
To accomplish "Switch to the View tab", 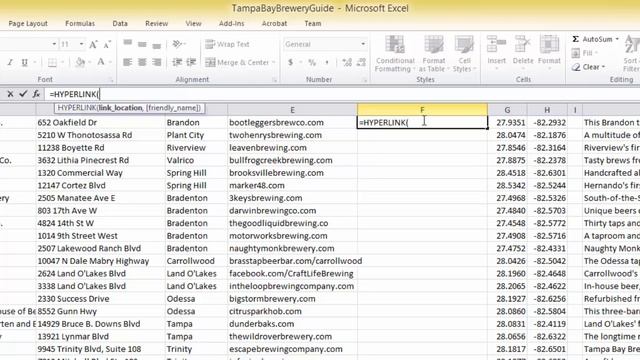I will (x=193, y=24).
